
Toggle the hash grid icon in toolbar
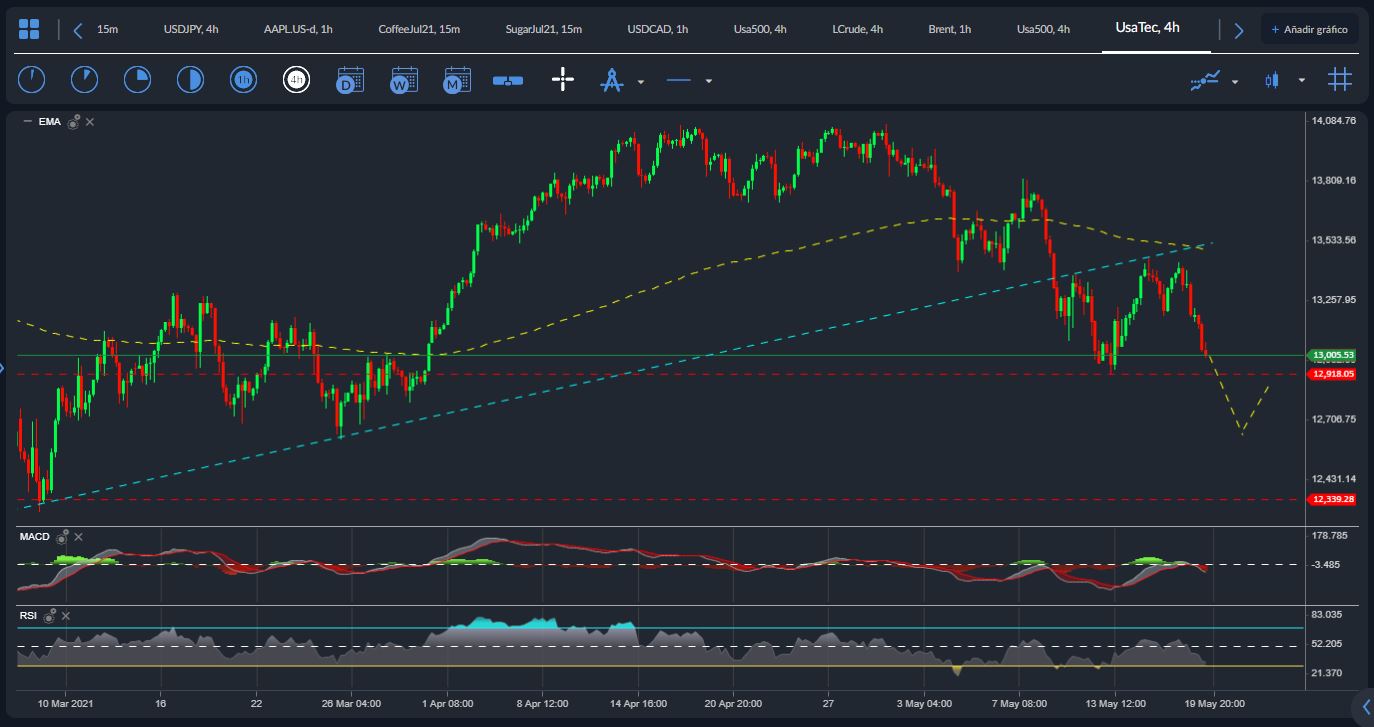1340,80
